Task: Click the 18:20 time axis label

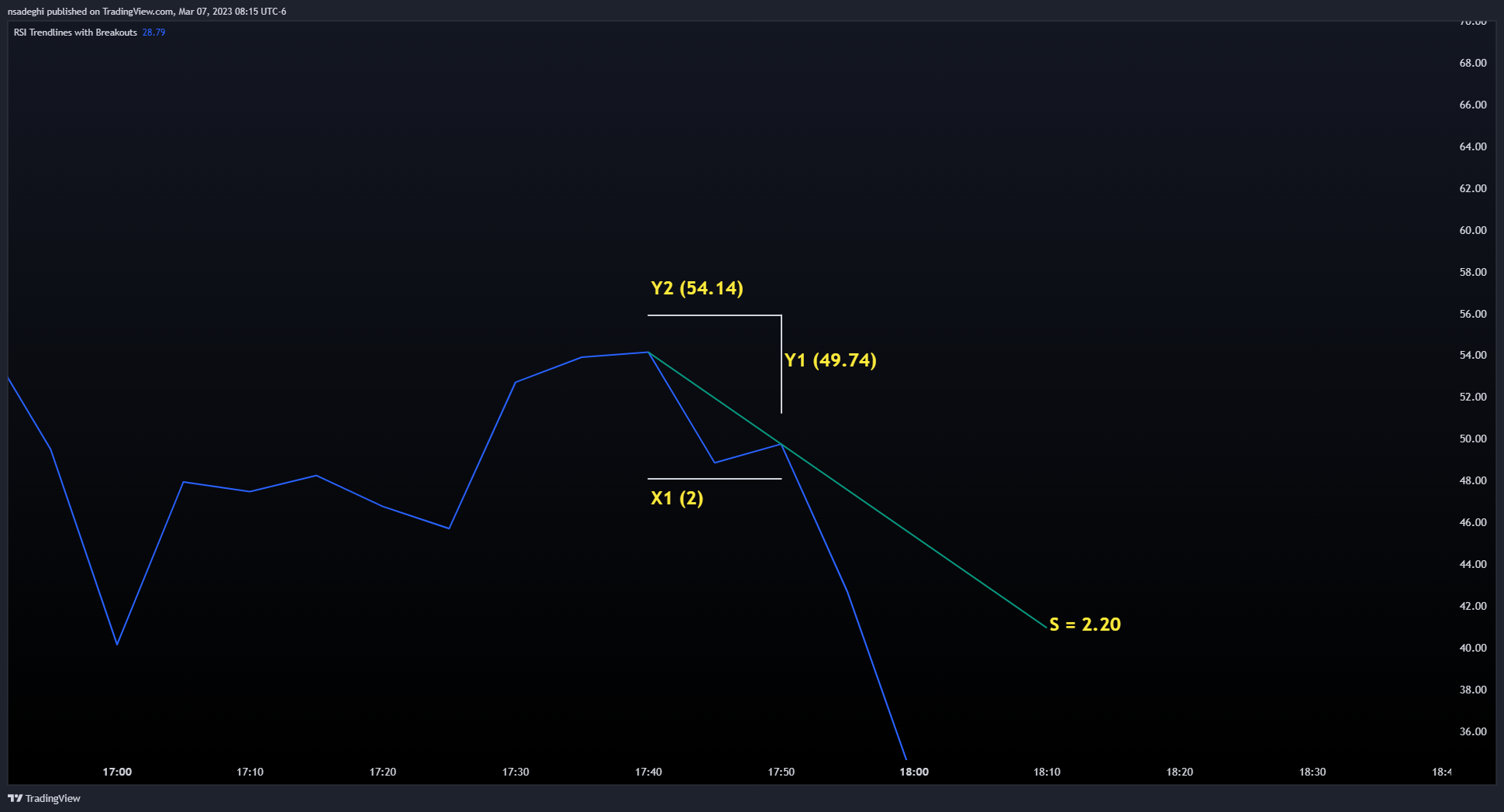Action: pyautogui.click(x=1179, y=772)
